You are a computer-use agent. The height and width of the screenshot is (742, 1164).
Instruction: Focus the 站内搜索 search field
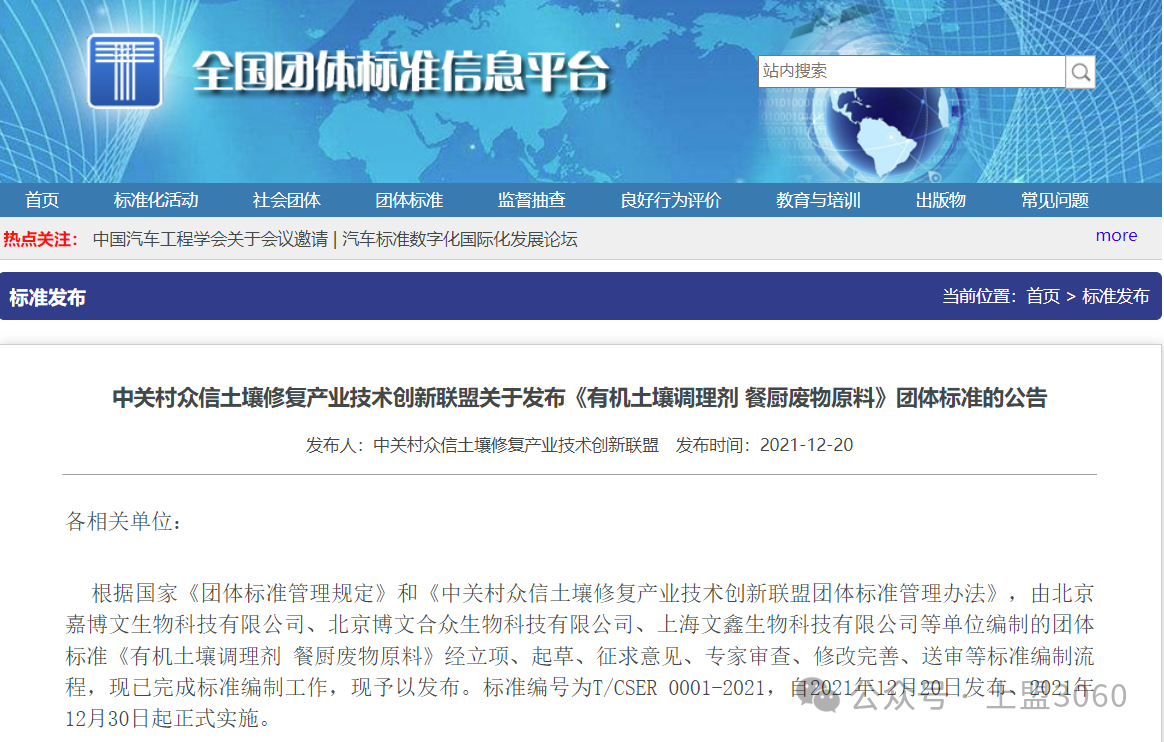[x=912, y=71]
